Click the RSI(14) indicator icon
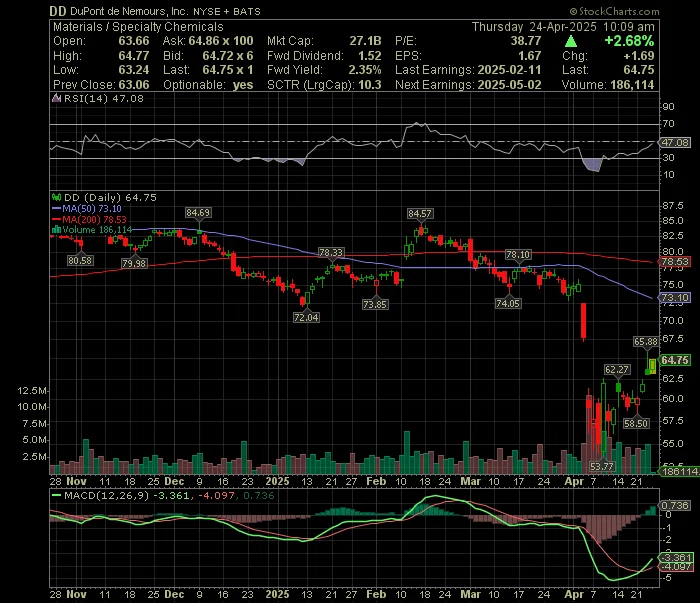Viewport: 700px width, 603px height. pyautogui.click(x=57, y=98)
